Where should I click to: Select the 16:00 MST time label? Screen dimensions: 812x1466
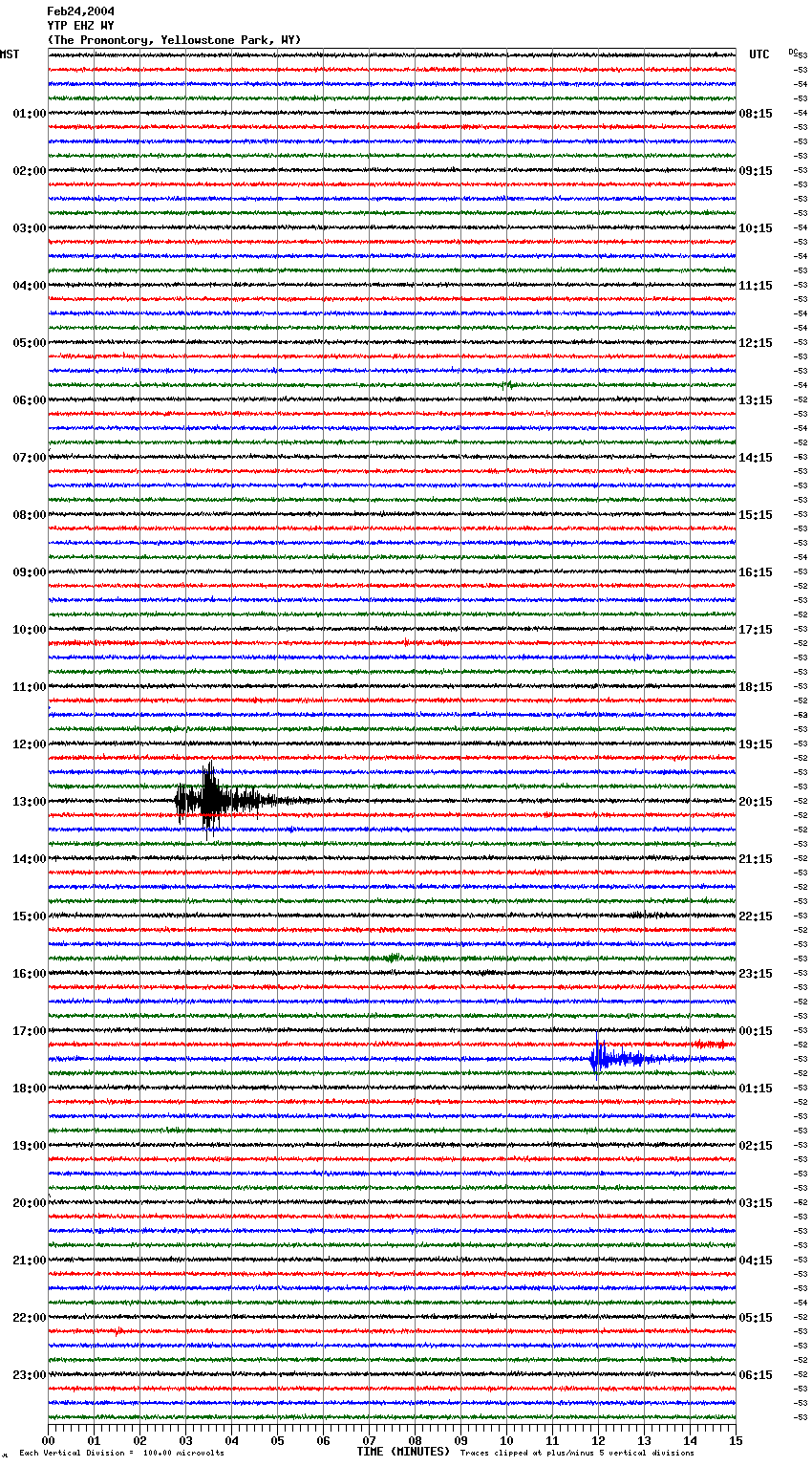click(x=30, y=974)
